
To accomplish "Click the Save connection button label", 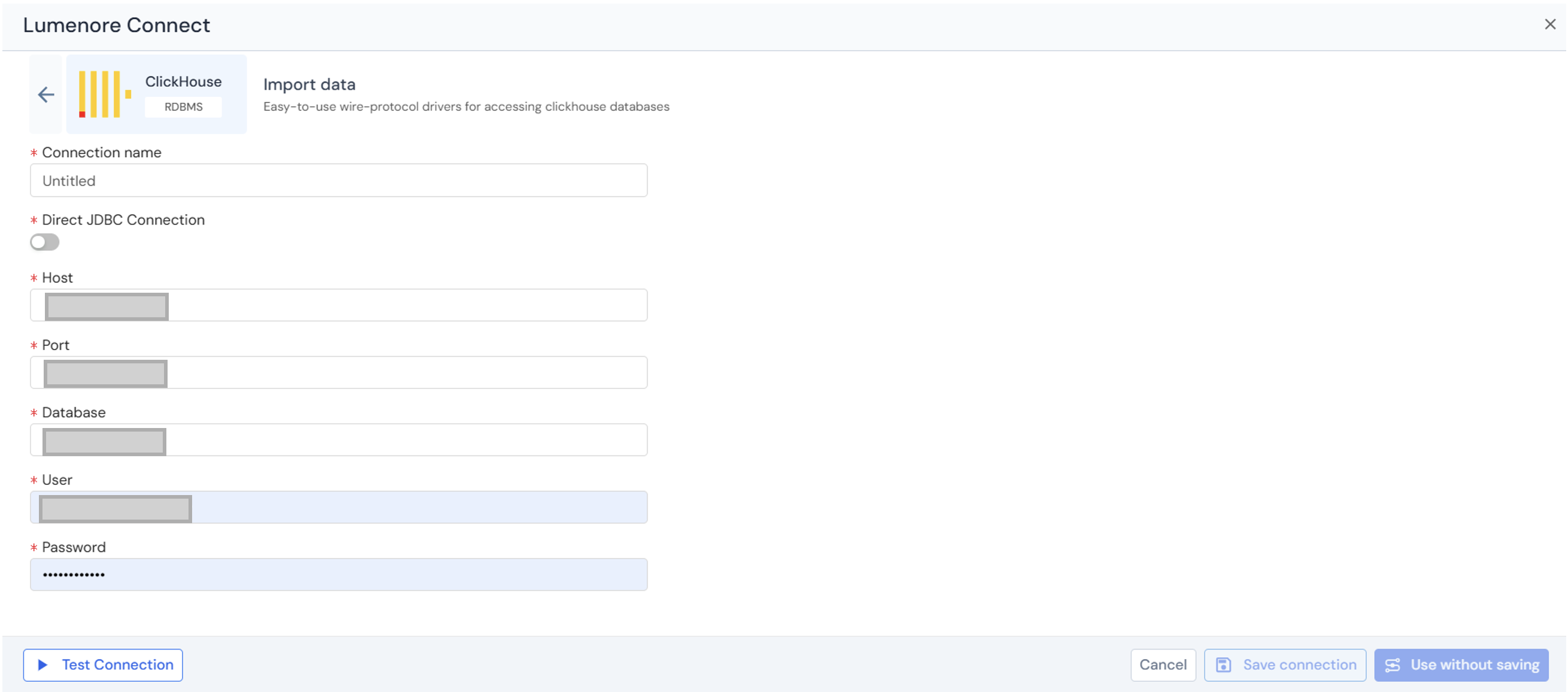I will (x=1299, y=664).
